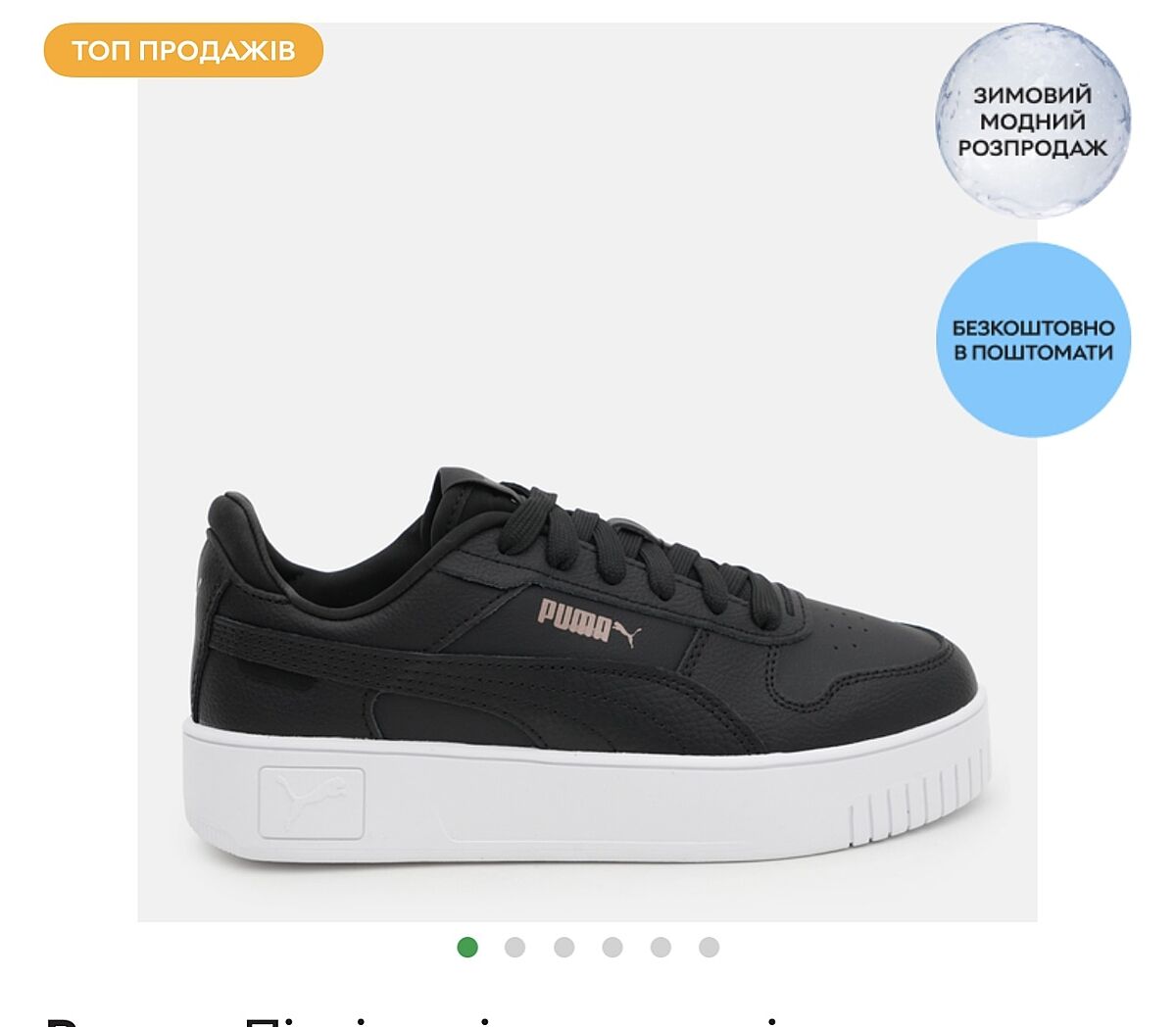Tap the middle of the white midsole
Viewport: 1176px width, 1027px height.
(x=588, y=799)
